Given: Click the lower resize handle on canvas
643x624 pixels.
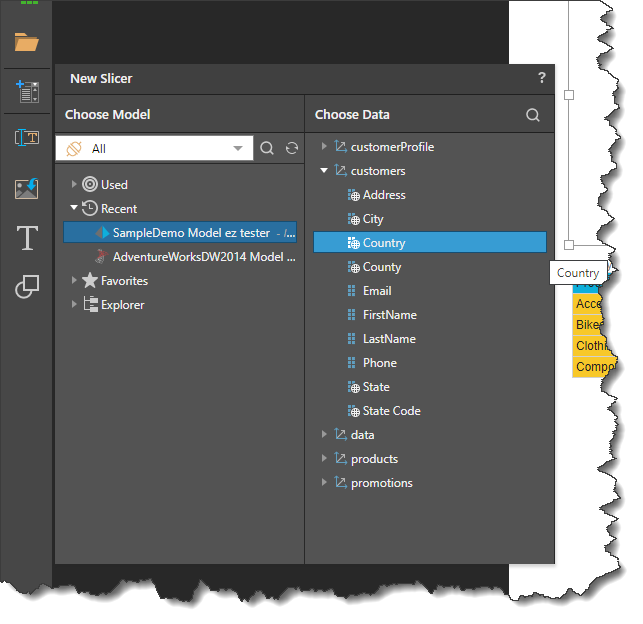Looking at the screenshot, I should [569, 245].
